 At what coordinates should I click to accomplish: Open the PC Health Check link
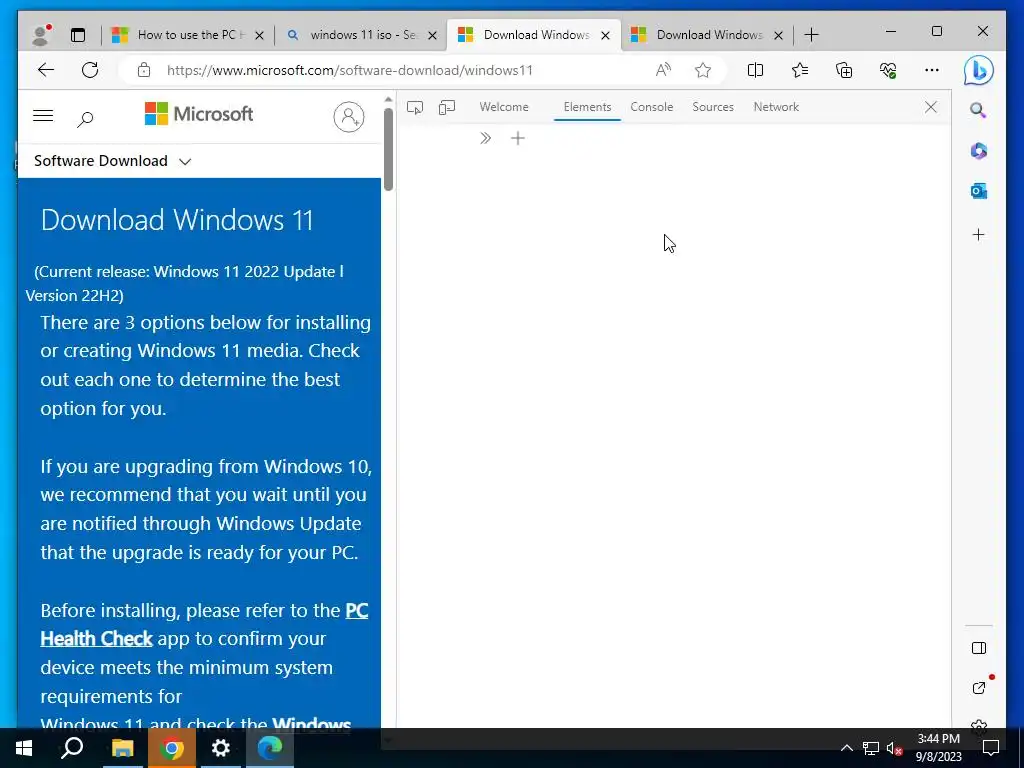(x=204, y=624)
